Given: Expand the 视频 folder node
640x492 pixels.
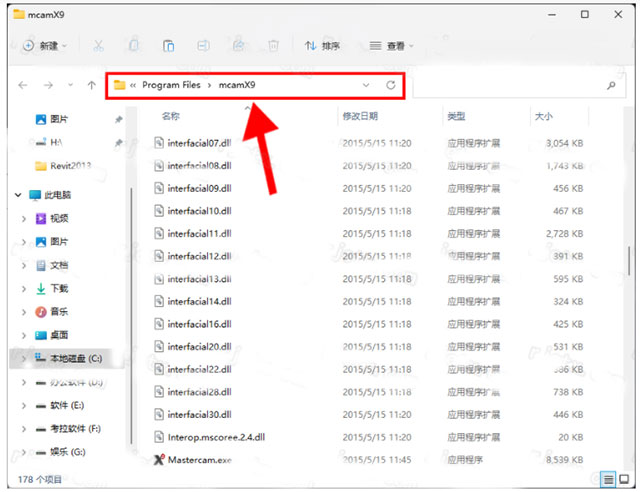Looking at the screenshot, I should pyautogui.click(x=24, y=218).
